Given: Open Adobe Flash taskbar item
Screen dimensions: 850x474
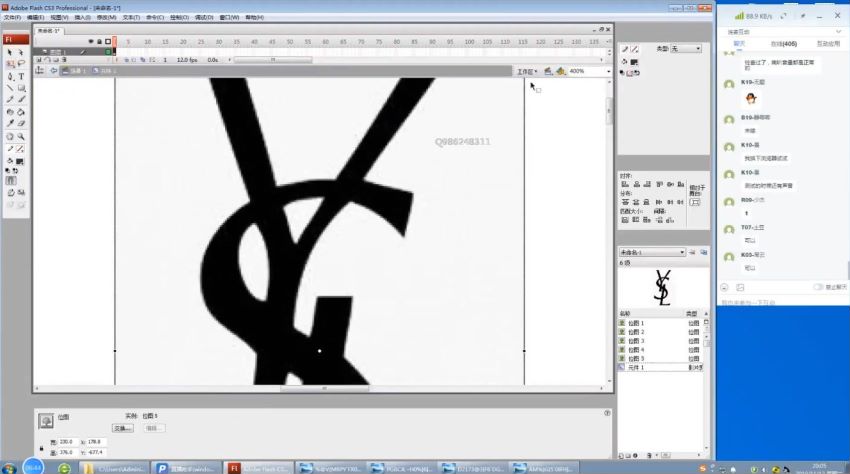Looking at the screenshot, I should 259,468.
